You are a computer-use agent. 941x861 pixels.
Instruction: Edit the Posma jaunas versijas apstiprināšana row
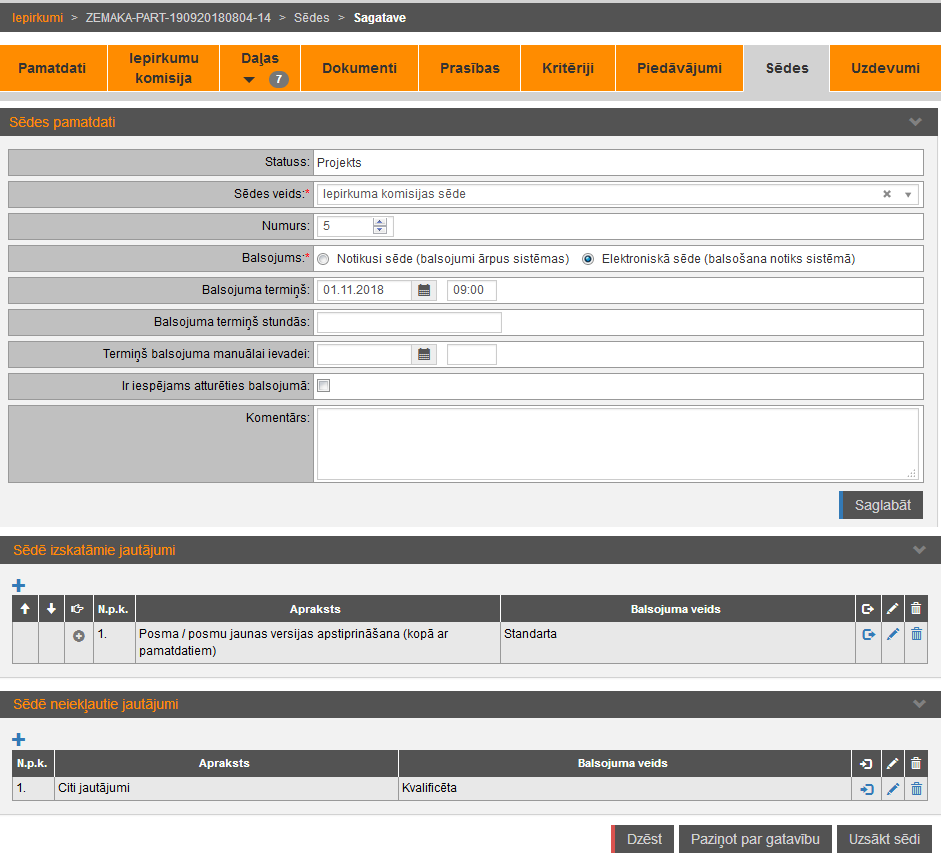pos(893,634)
